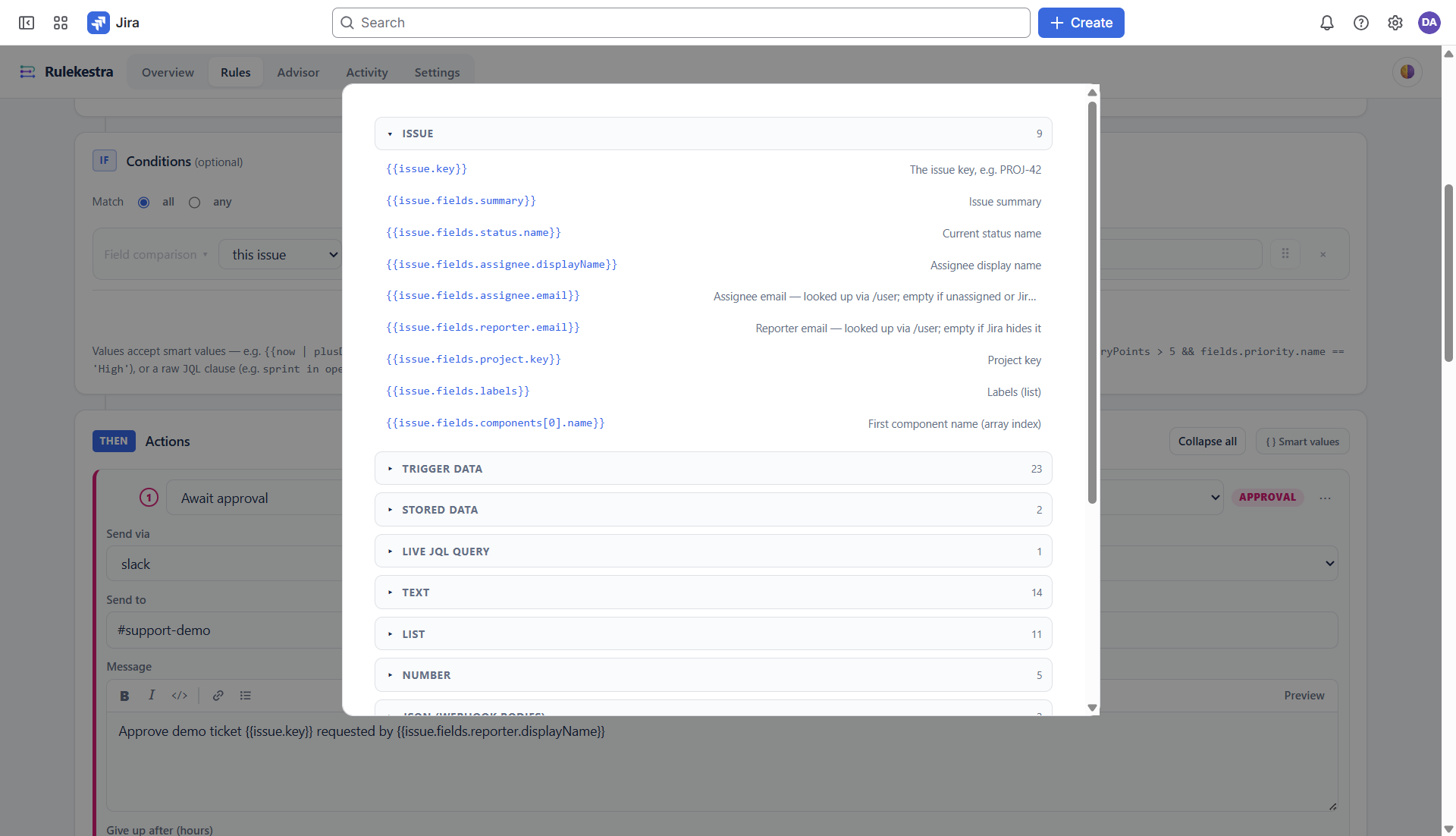Select the Match any radio button
Screen dimensions: 1456x836
click(x=195, y=203)
